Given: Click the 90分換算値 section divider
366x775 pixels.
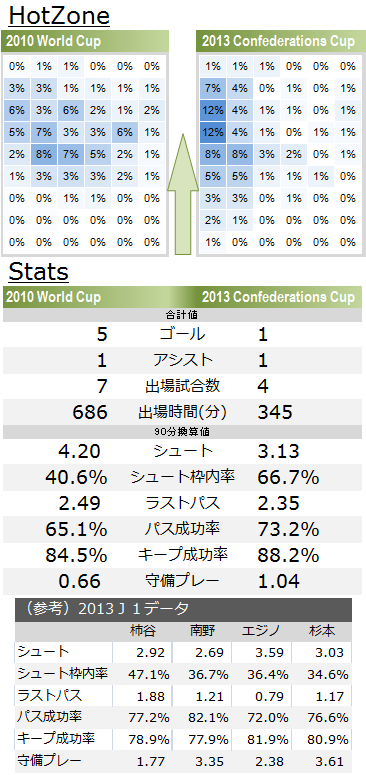Looking at the screenshot, I should (x=182, y=431).
